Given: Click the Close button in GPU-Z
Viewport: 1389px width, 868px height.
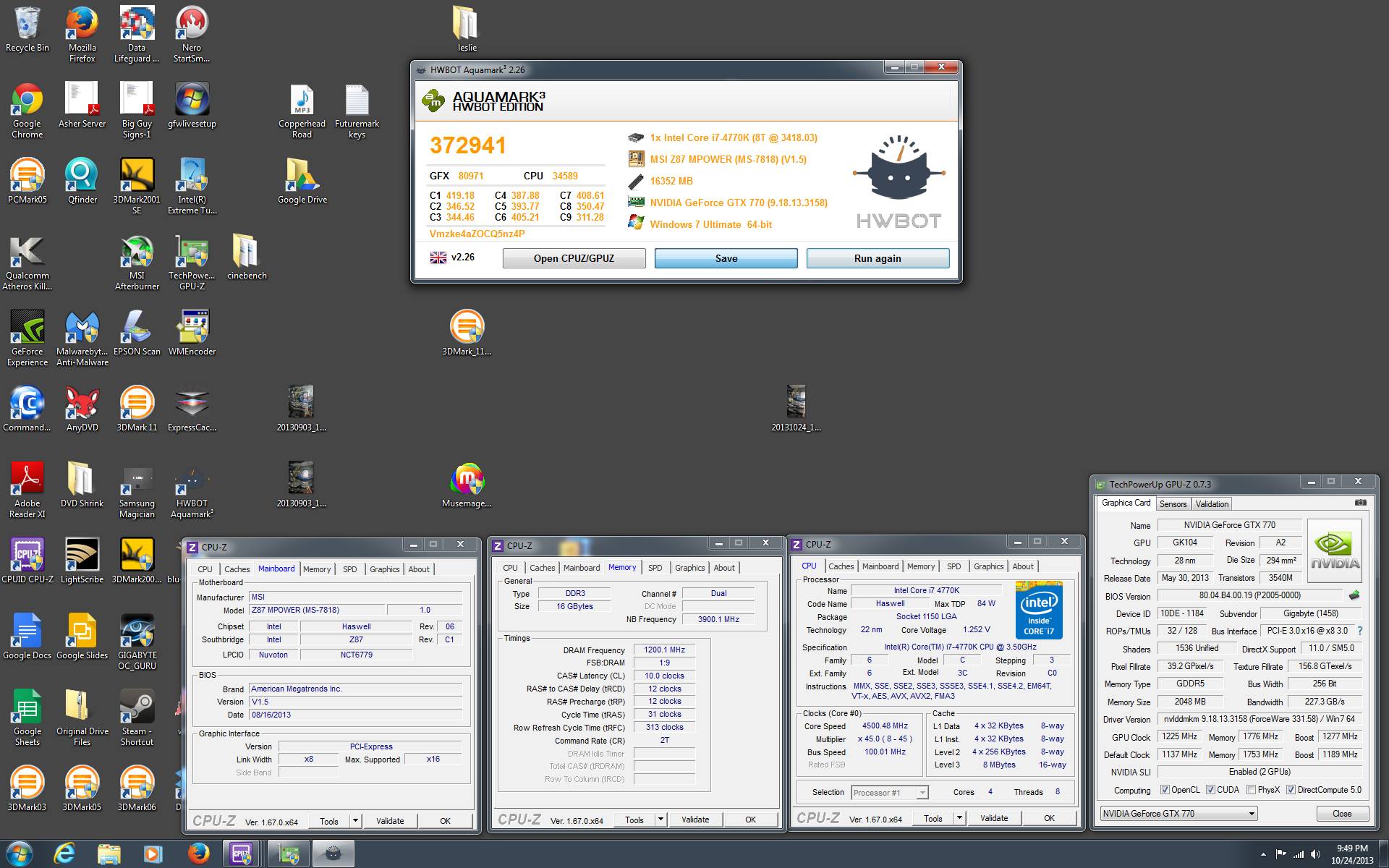Looking at the screenshot, I should click(1342, 814).
